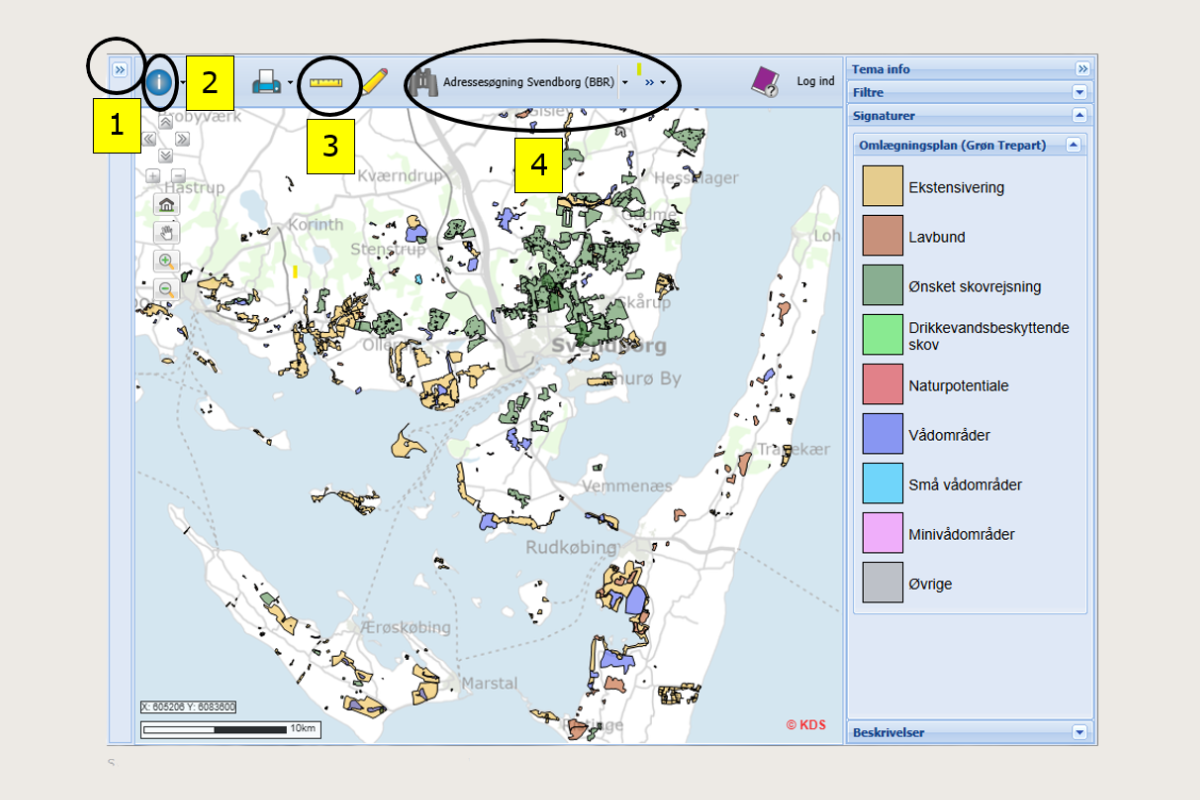Click the home full-extent map button
The image size is (1200, 800).
tap(166, 205)
